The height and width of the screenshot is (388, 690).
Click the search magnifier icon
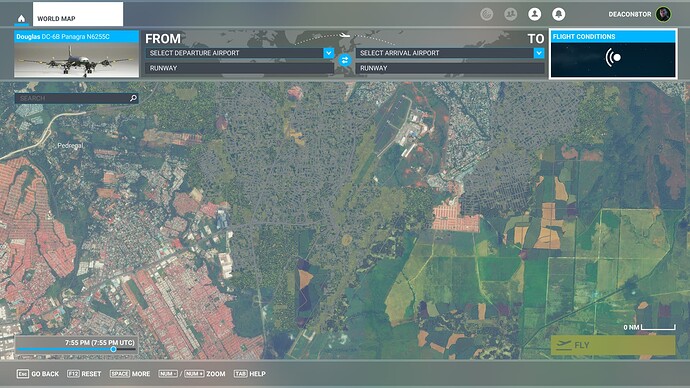133,98
